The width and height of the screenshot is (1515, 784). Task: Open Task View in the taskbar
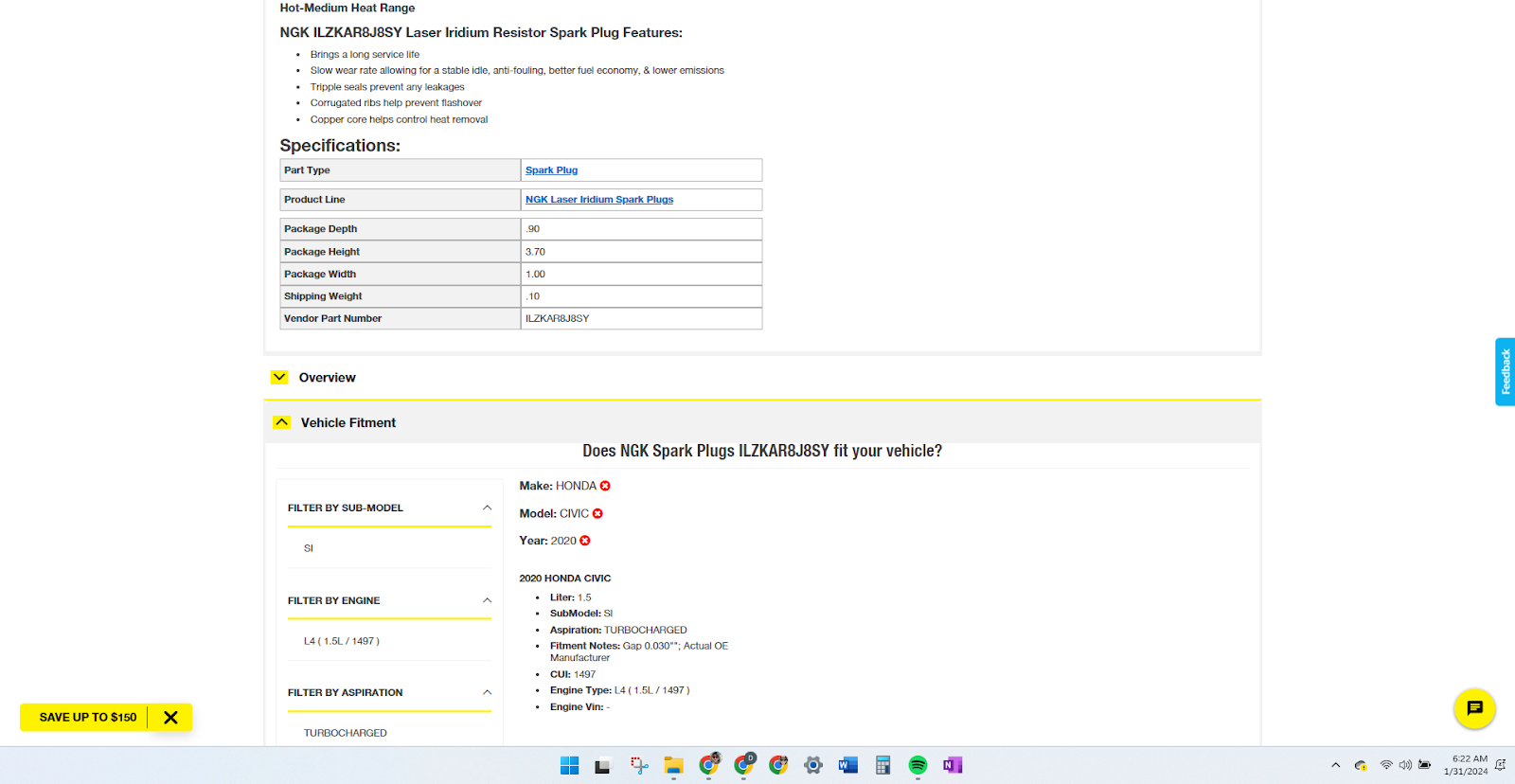point(602,765)
